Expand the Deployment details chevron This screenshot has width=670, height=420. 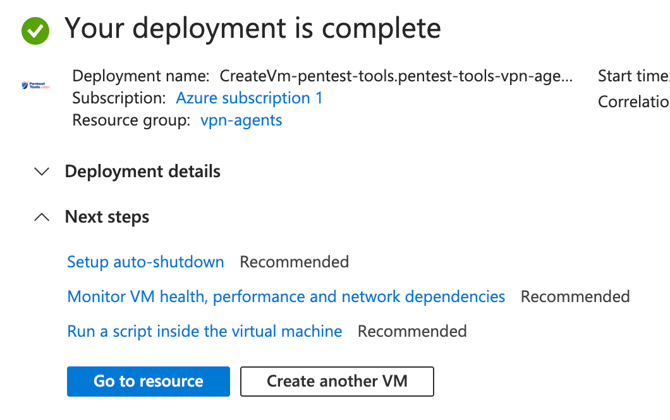click(x=41, y=172)
